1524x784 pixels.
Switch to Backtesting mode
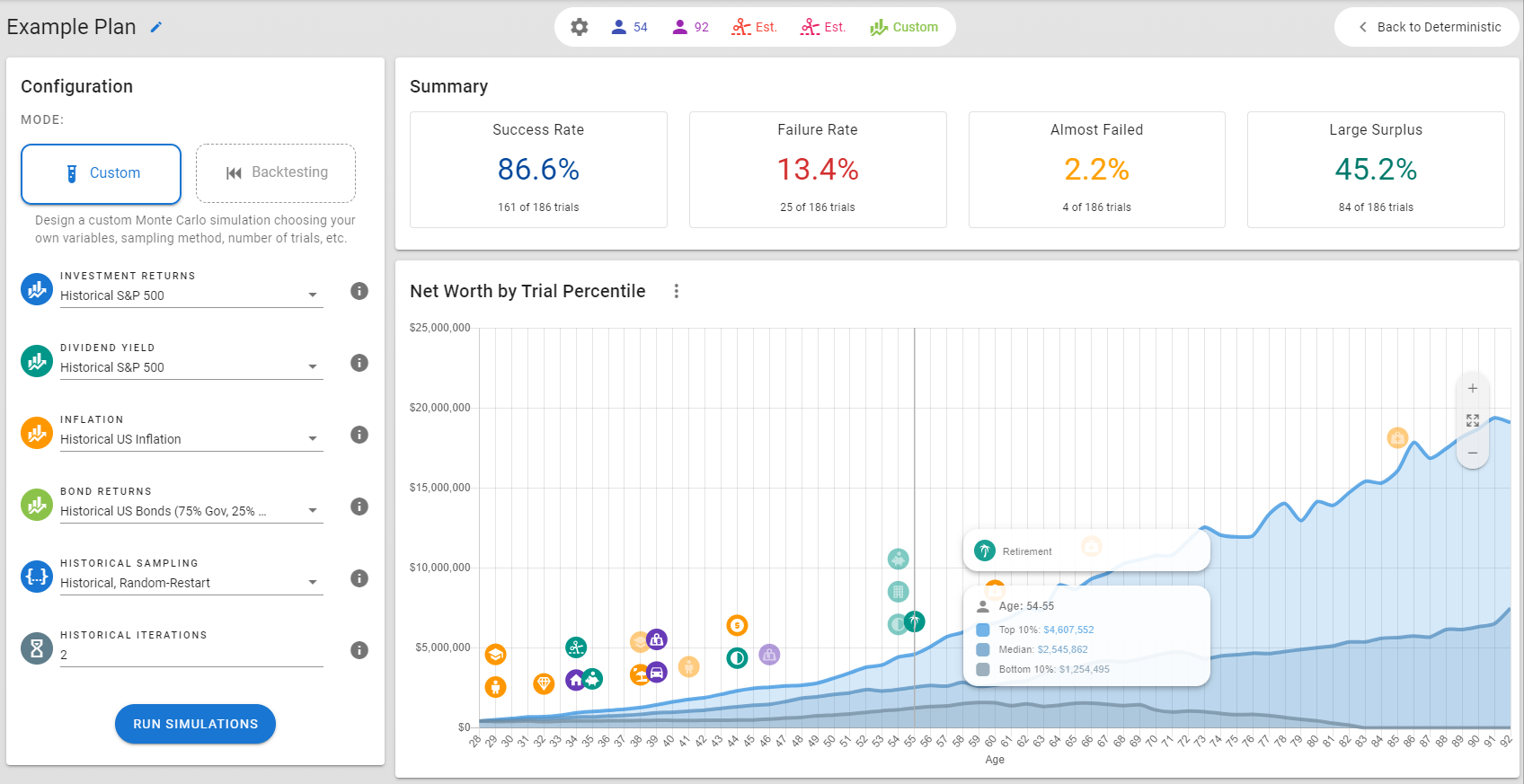(276, 172)
